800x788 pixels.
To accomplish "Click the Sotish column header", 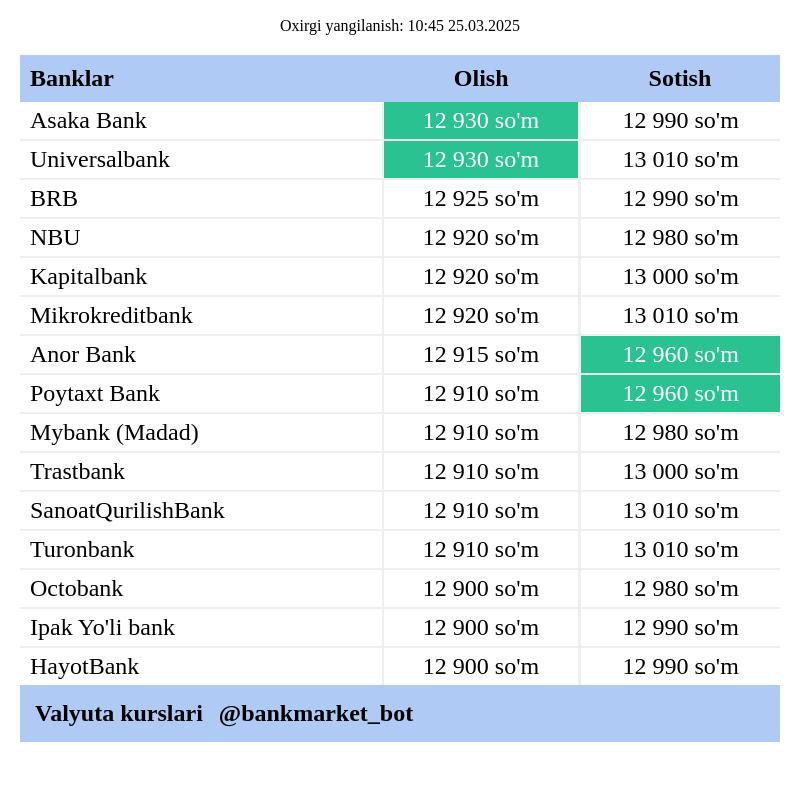I will 680,79.
